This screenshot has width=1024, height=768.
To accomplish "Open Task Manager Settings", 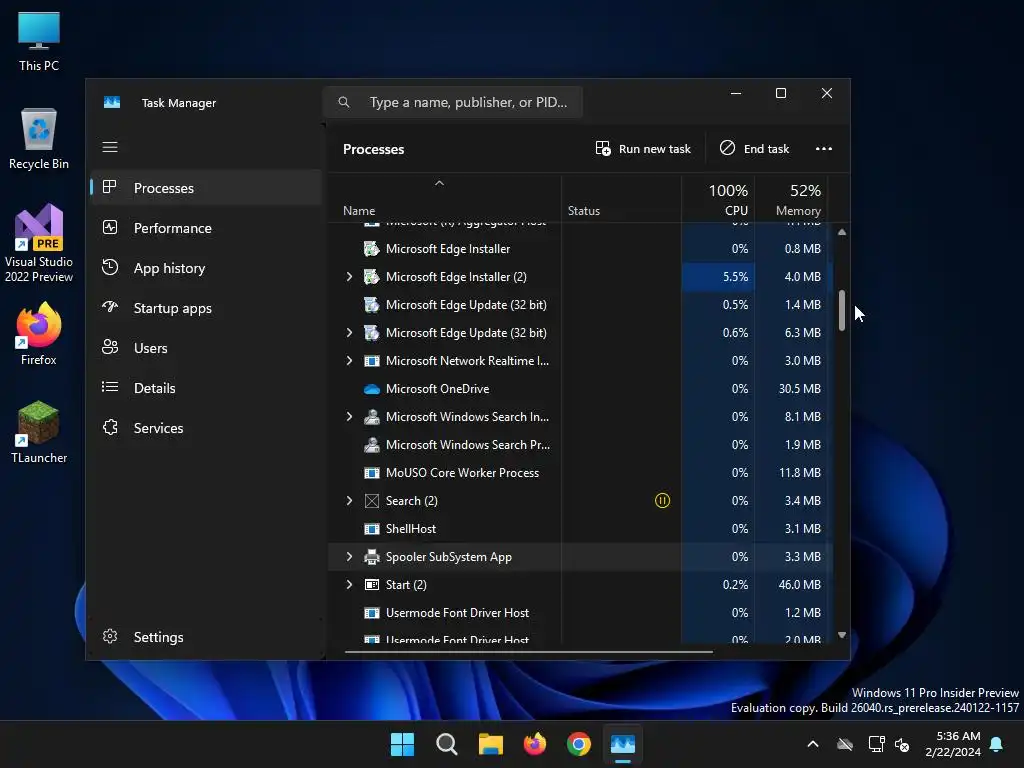I will point(206,637).
